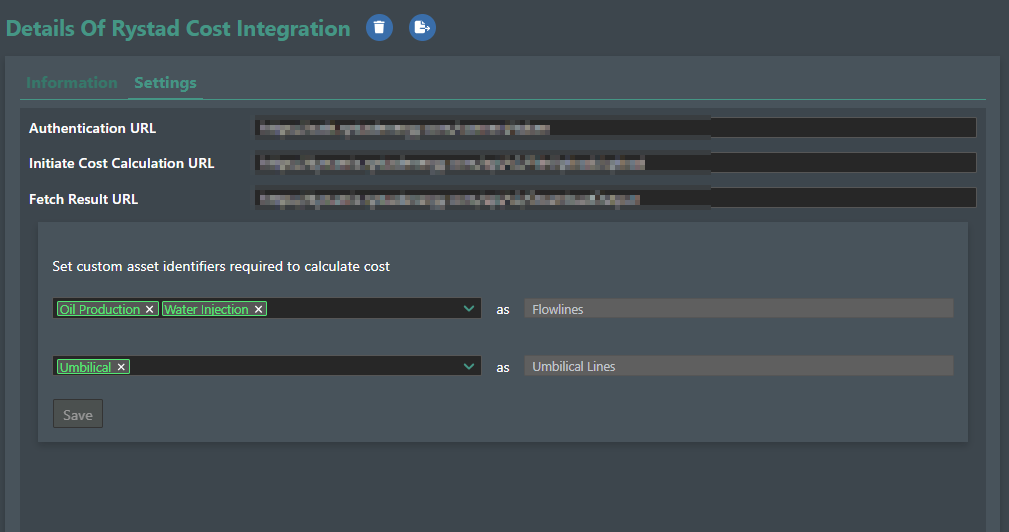Screen dimensions: 1009x532
Task: Click the Initiate Cost Calculation URL label
Action: coord(122,163)
